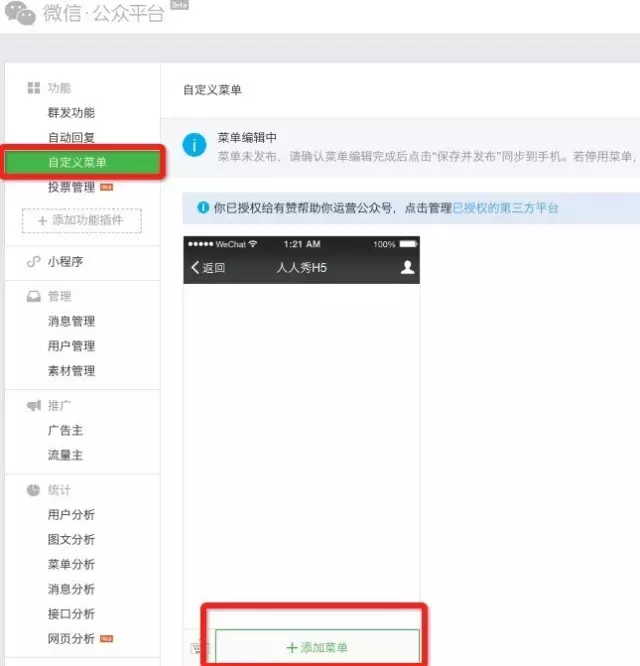The image size is (640, 666).
Task: Click the 自定义菜单 page heading
Action: (x=212, y=90)
